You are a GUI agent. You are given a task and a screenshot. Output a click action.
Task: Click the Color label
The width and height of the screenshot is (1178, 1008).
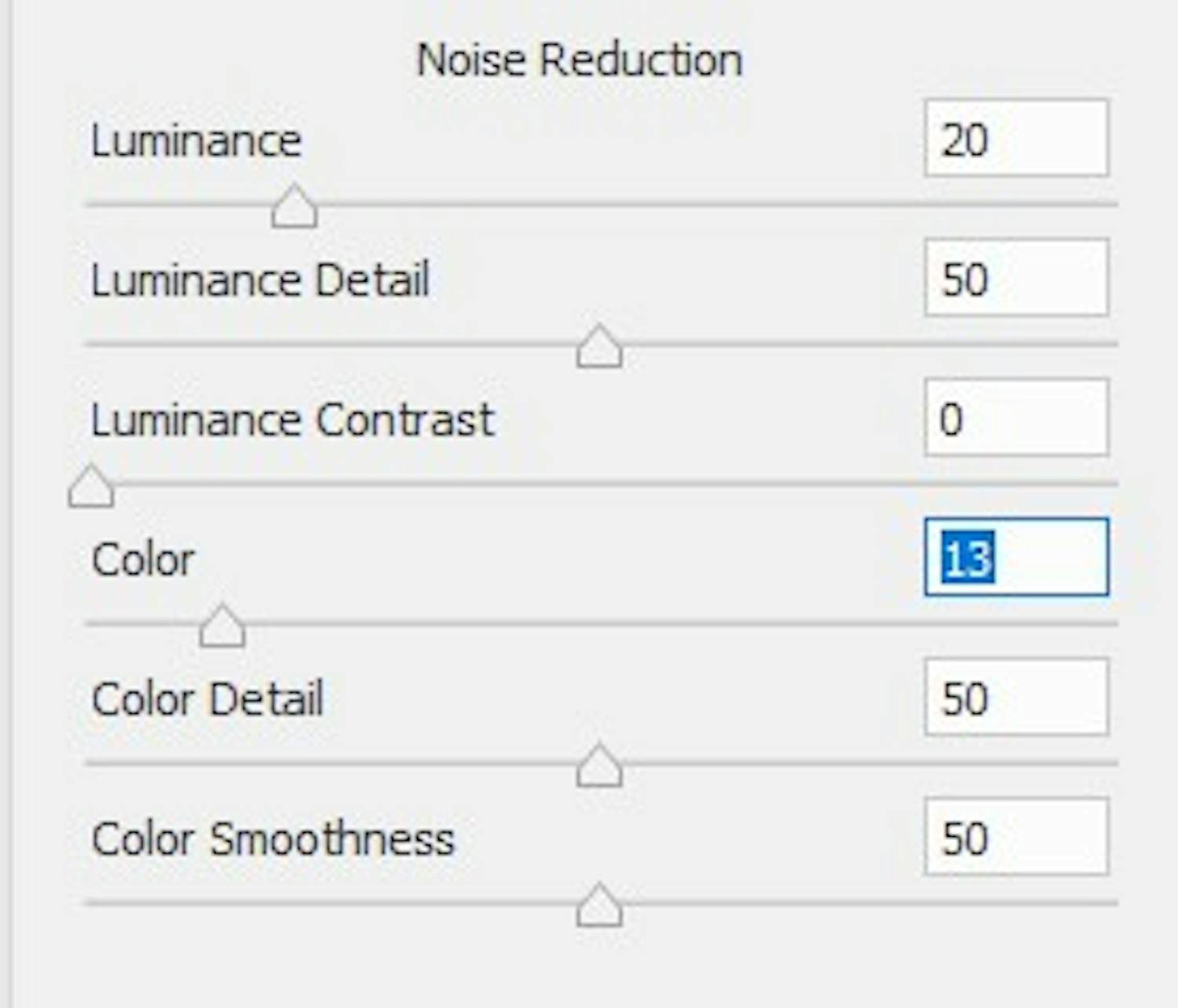pyautogui.click(x=142, y=559)
